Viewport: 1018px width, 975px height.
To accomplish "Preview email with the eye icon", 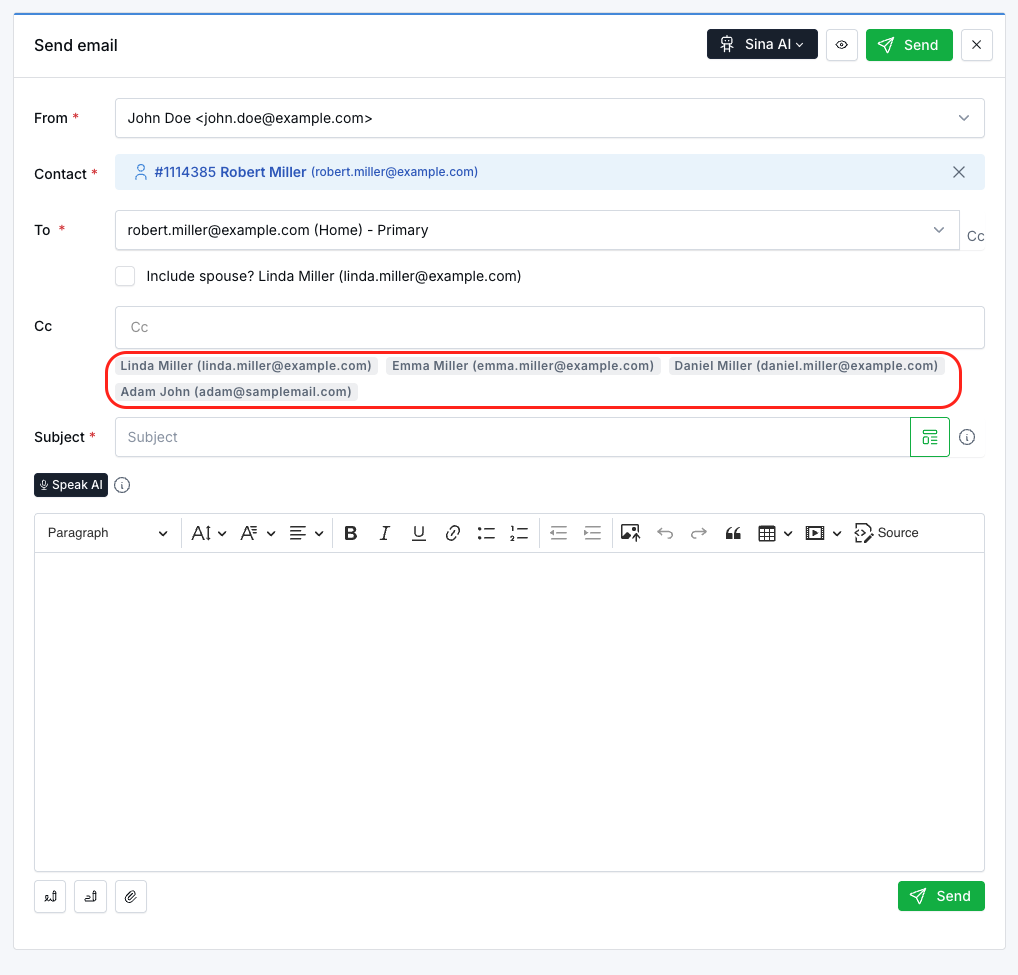I will pos(841,45).
